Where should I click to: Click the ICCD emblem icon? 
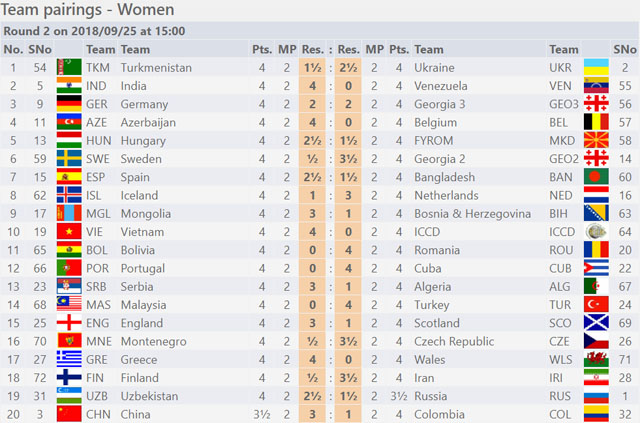(x=596, y=232)
